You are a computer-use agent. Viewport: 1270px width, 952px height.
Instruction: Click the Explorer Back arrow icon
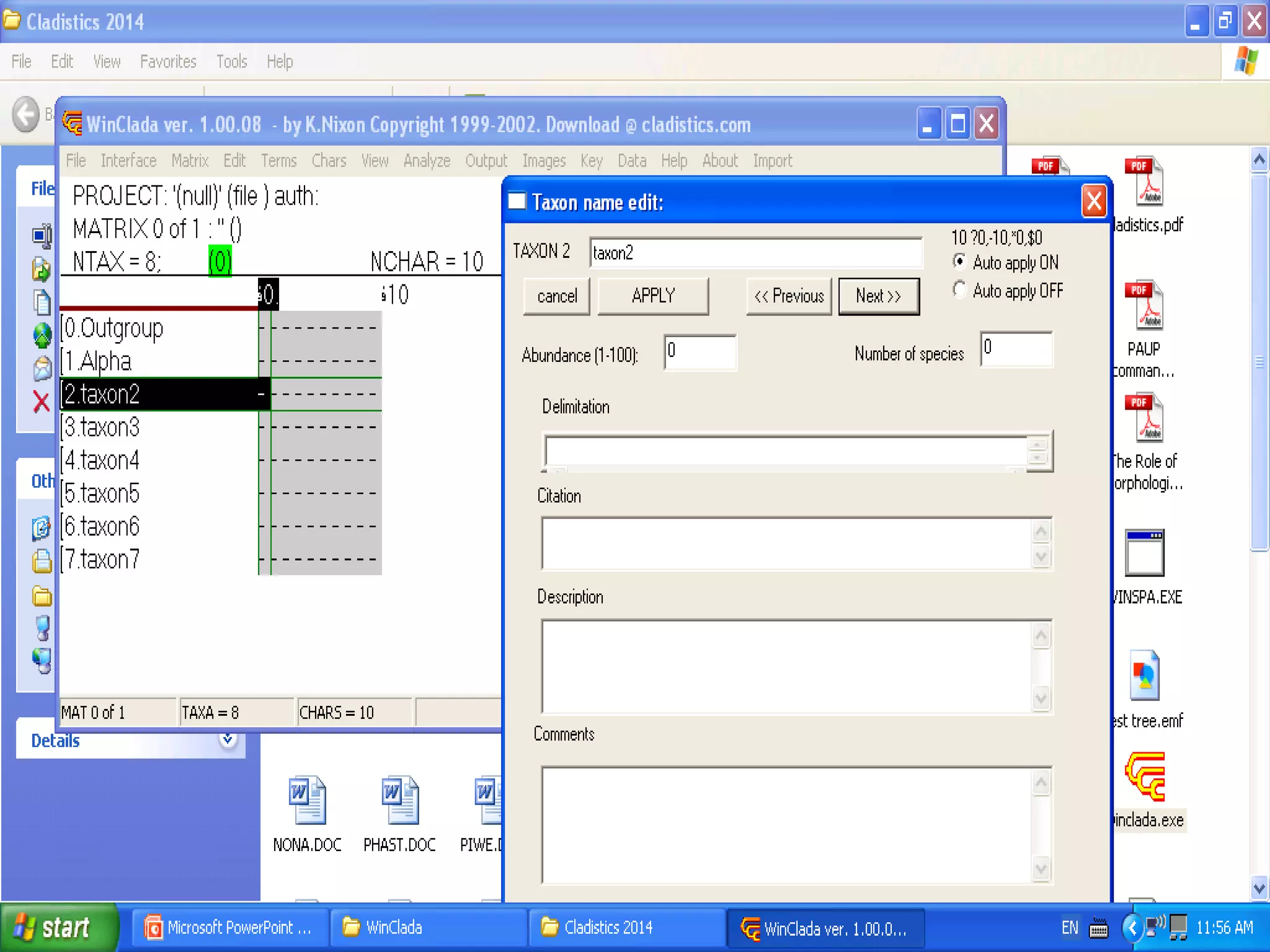click(x=26, y=114)
